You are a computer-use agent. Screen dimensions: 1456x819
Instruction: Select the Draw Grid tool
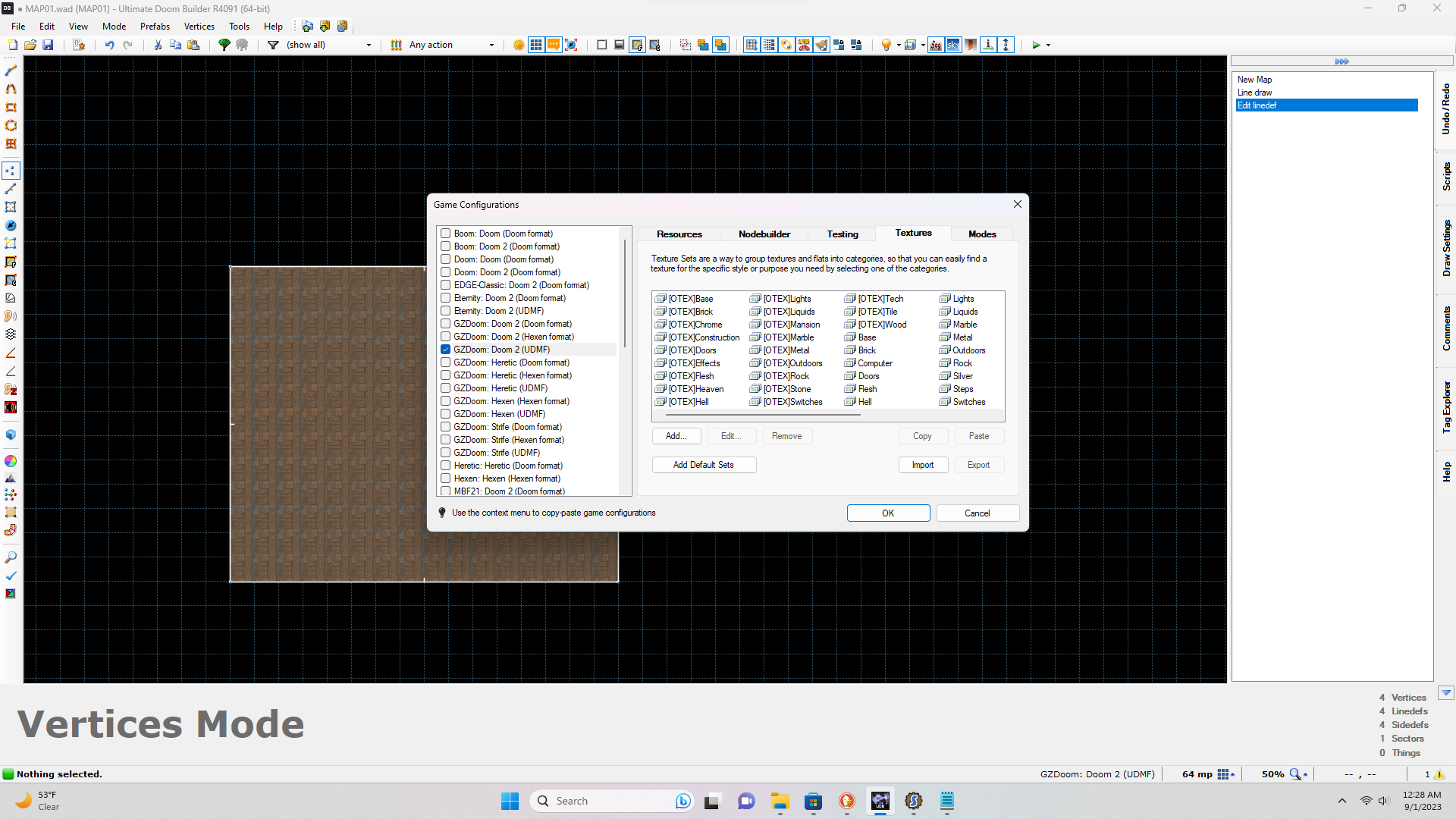11,143
